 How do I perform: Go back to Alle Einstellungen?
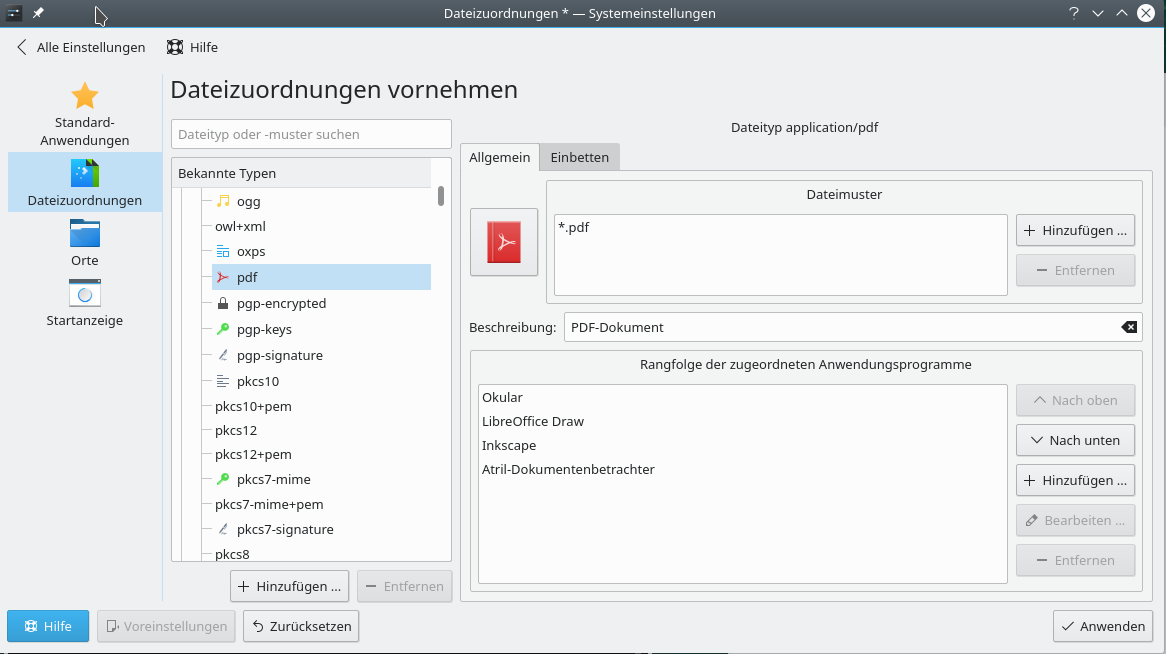(81, 47)
